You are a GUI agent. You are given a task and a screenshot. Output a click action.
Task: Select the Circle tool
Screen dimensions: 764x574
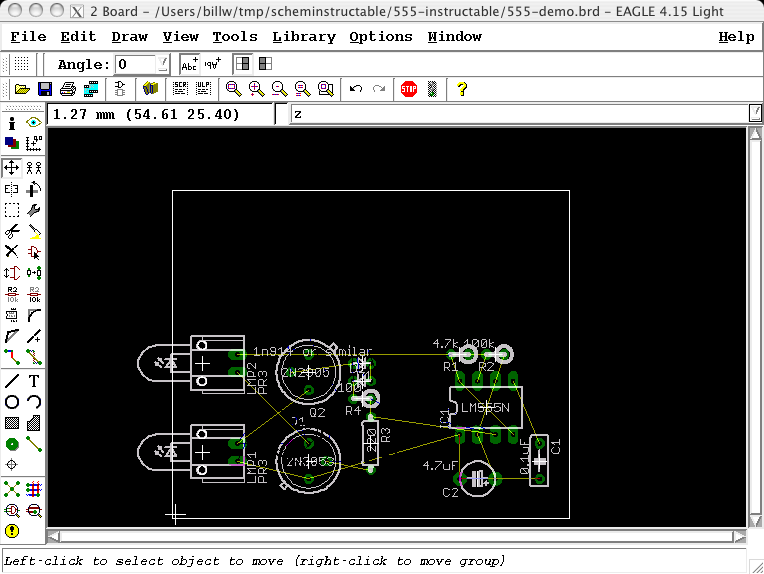12,402
